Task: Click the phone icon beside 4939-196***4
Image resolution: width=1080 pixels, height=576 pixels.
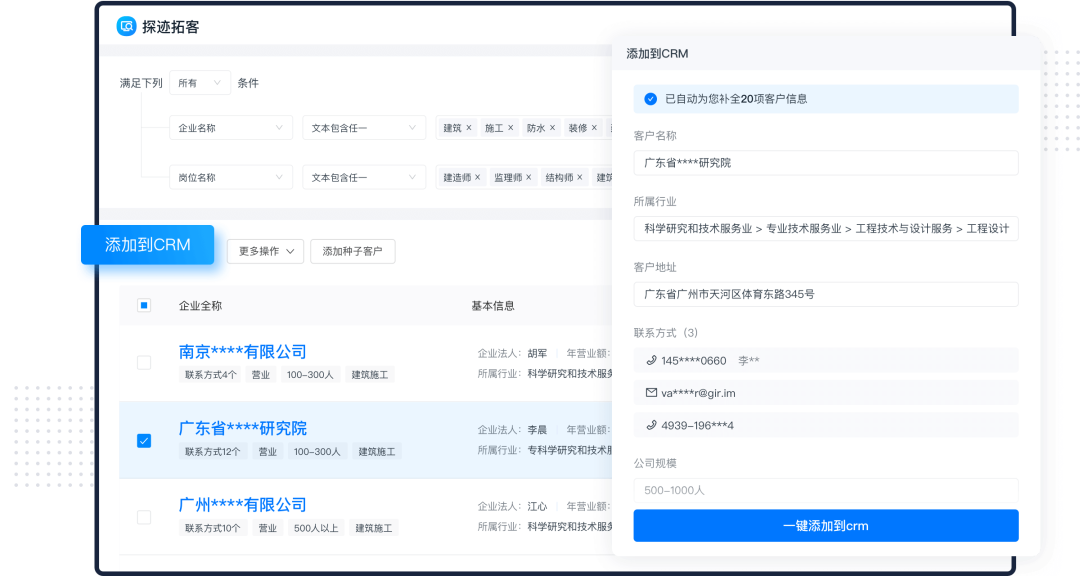Action: click(x=650, y=424)
